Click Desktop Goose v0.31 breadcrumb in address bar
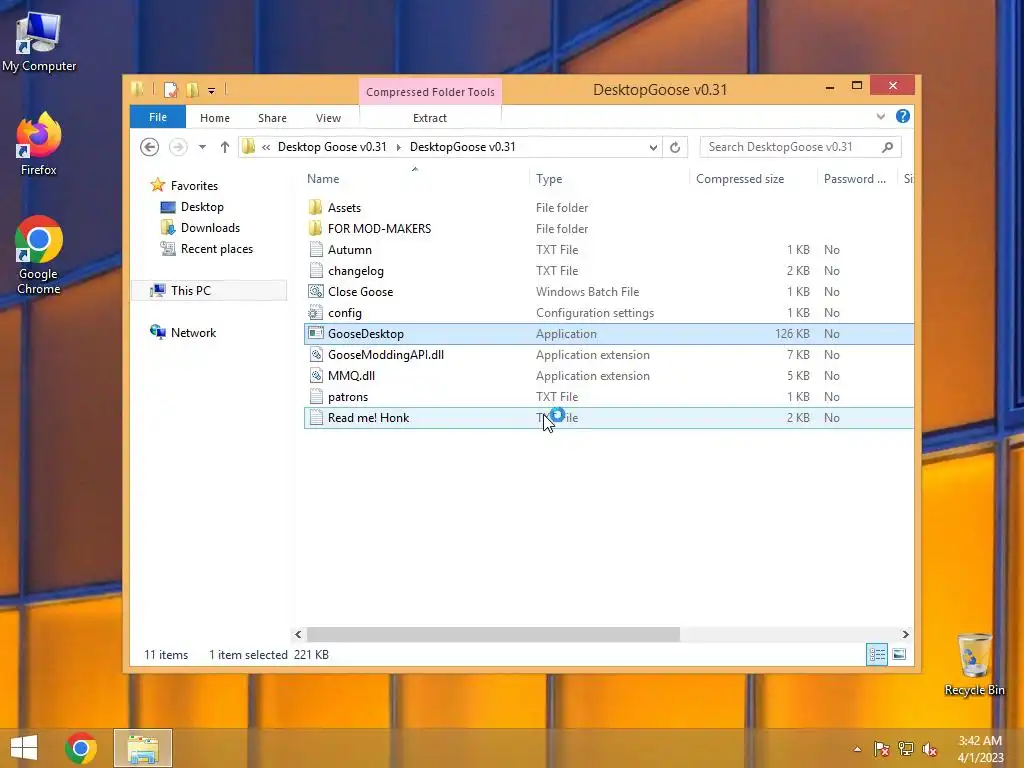This screenshot has height=768, width=1024. click(332, 147)
